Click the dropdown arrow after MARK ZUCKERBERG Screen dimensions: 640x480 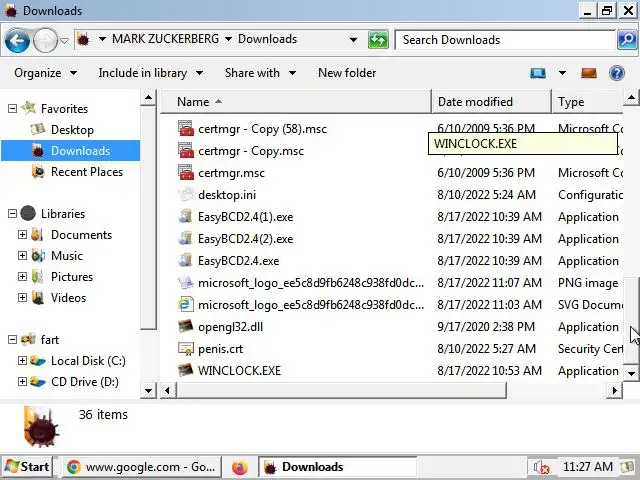pos(229,39)
